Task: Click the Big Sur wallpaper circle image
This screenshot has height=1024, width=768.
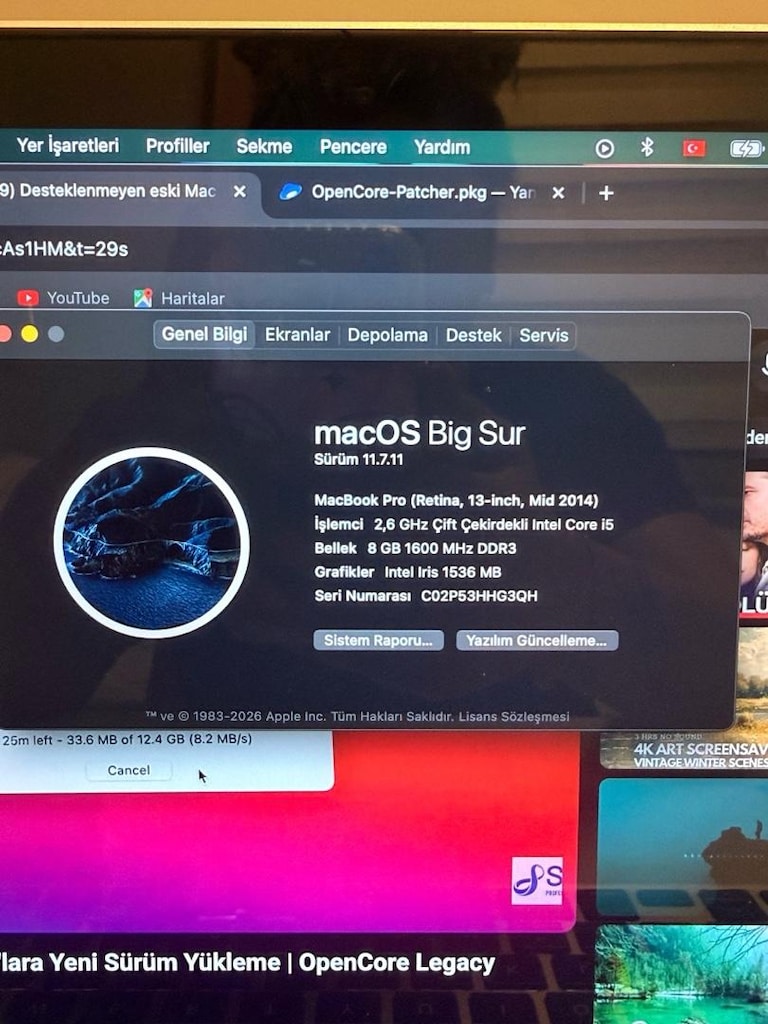Action: pos(152,543)
